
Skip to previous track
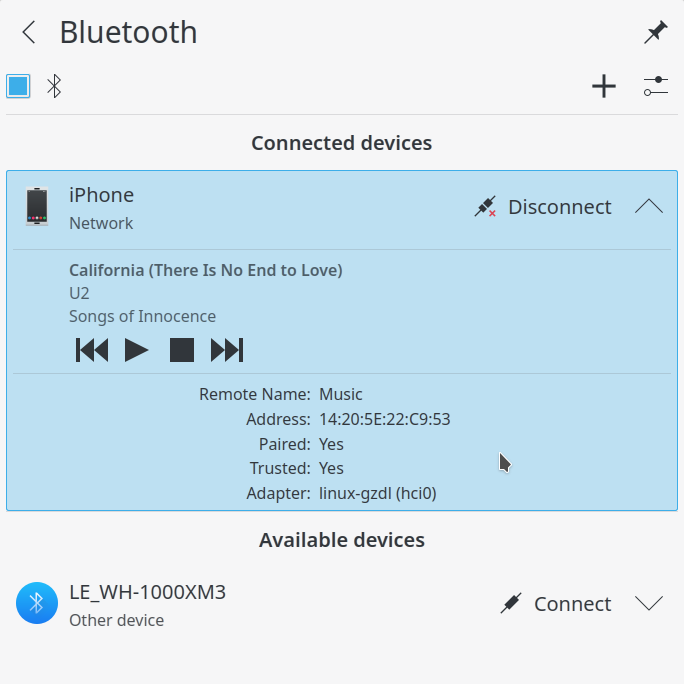click(92, 350)
